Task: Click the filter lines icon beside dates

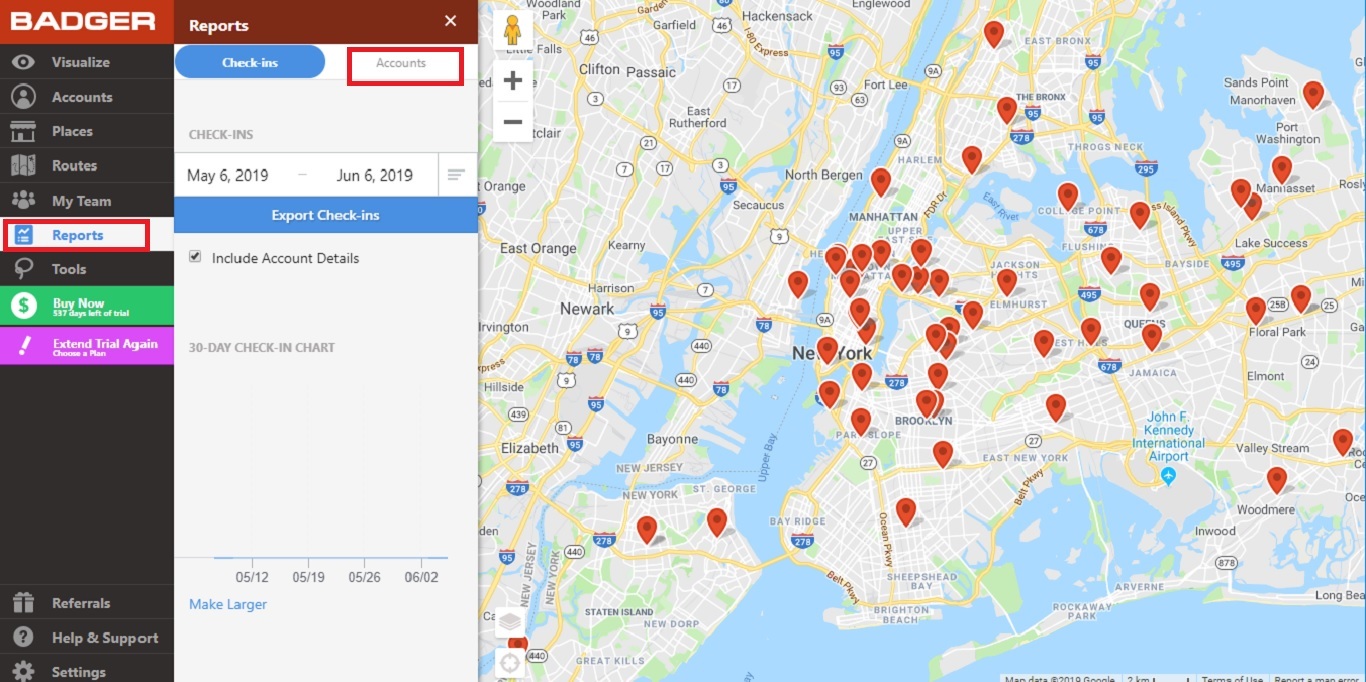Action: point(456,175)
